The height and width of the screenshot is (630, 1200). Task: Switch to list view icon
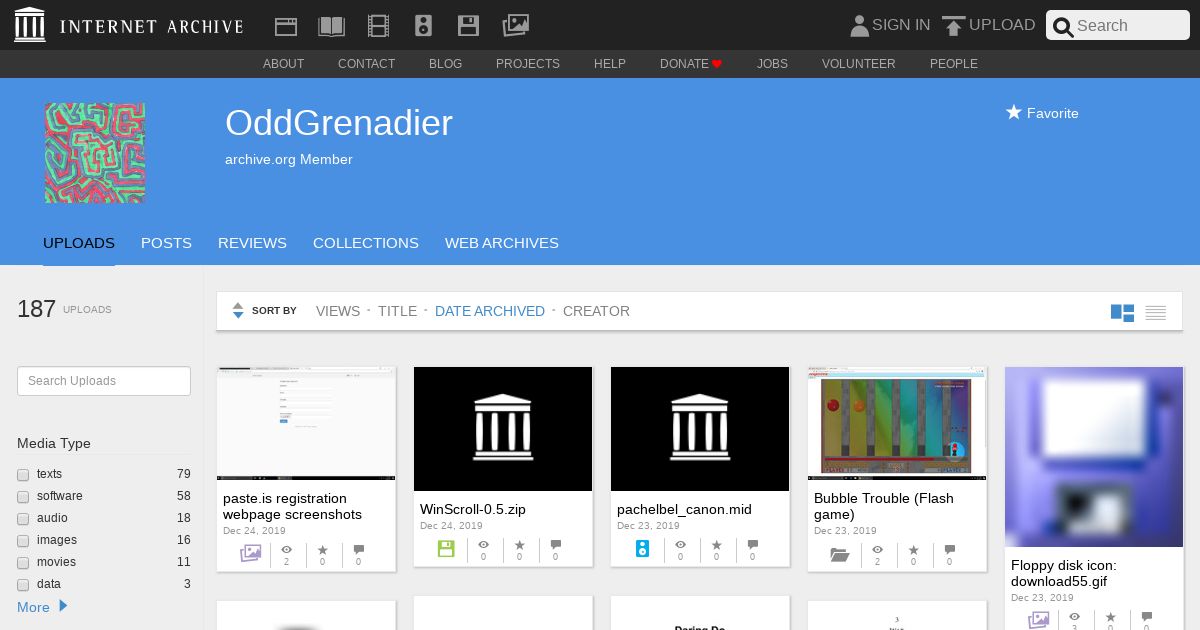point(1156,313)
